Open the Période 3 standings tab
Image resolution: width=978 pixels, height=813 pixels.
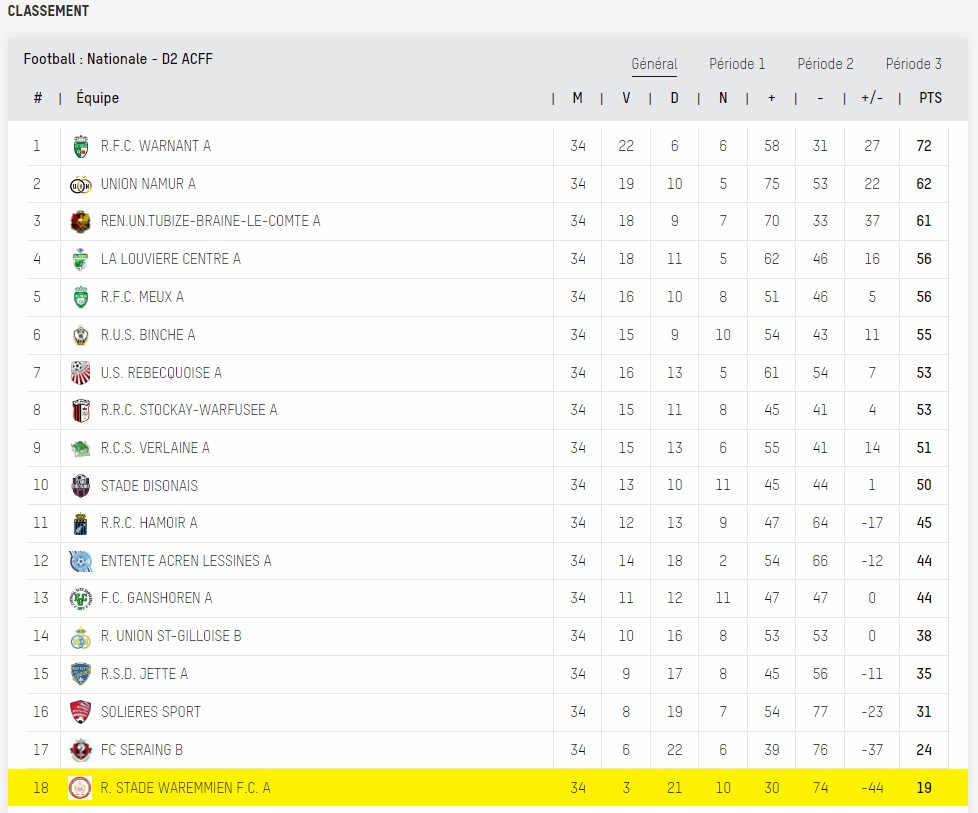pyautogui.click(x=914, y=64)
